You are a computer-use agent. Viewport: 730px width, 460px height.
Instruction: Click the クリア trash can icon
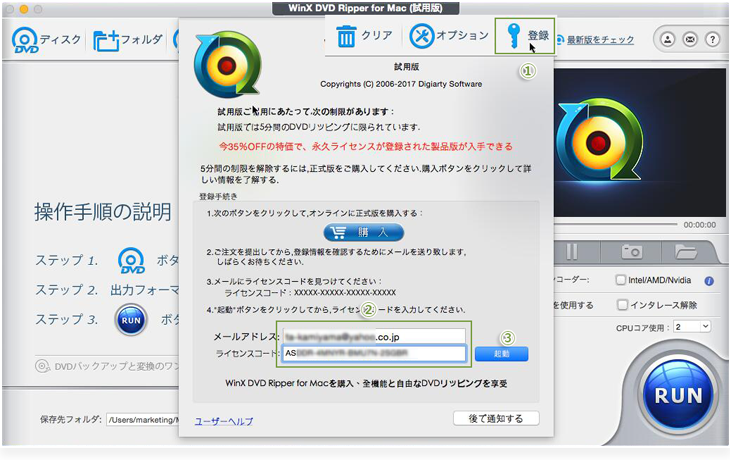click(x=347, y=35)
